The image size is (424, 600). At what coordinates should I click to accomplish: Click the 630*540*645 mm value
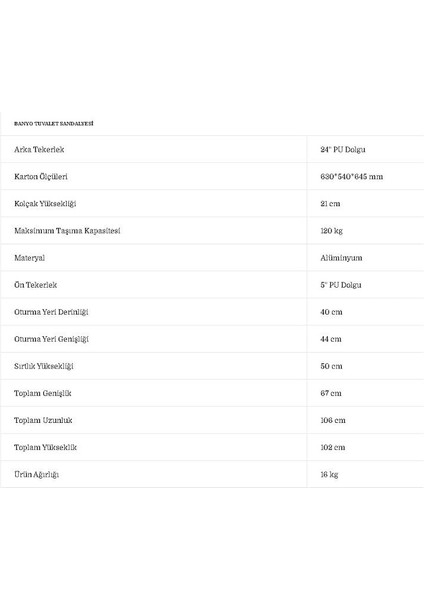[352, 176]
